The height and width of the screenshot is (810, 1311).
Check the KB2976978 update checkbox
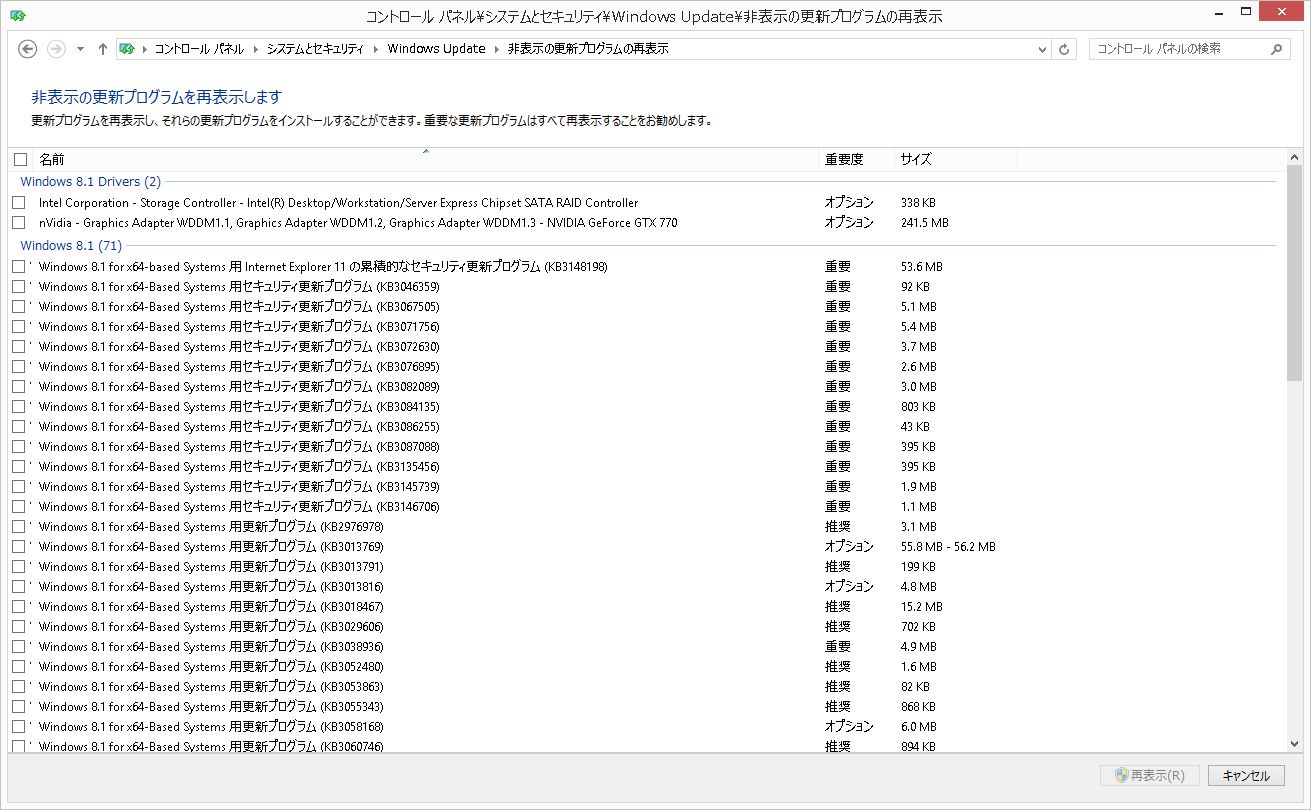[19, 527]
